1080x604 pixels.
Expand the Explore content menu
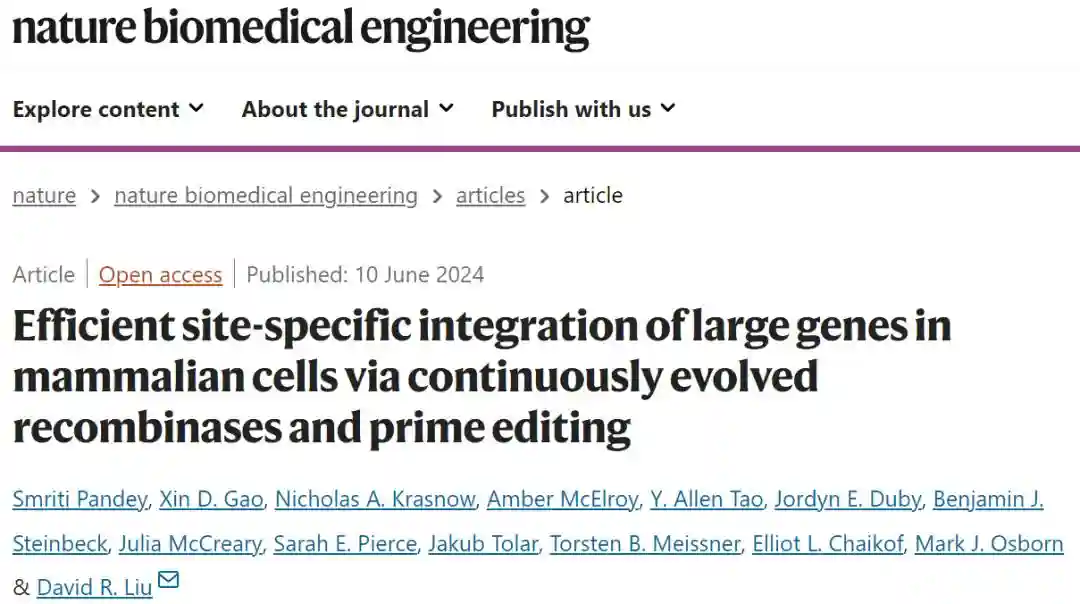point(108,109)
